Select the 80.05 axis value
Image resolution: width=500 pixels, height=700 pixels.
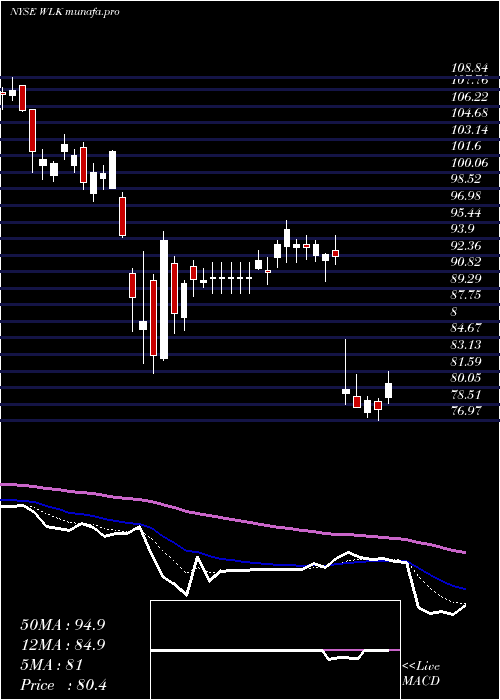[x=466, y=378]
